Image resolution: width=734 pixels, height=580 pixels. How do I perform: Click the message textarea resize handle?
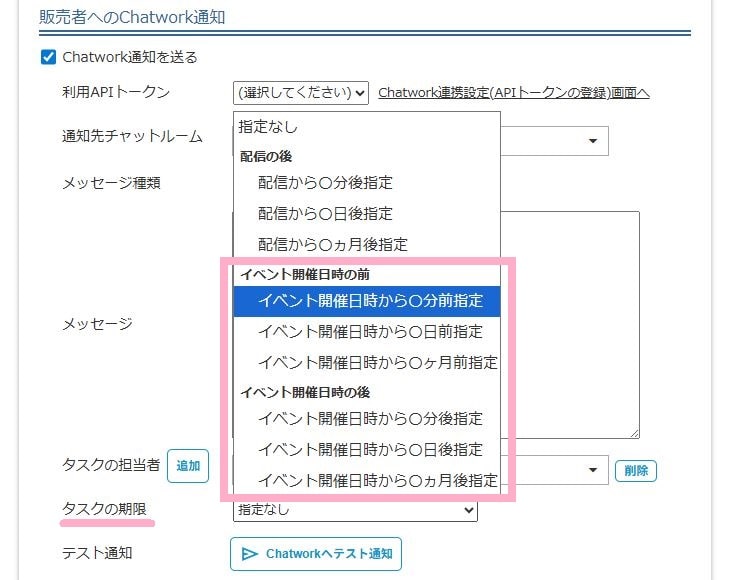tap(634, 433)
